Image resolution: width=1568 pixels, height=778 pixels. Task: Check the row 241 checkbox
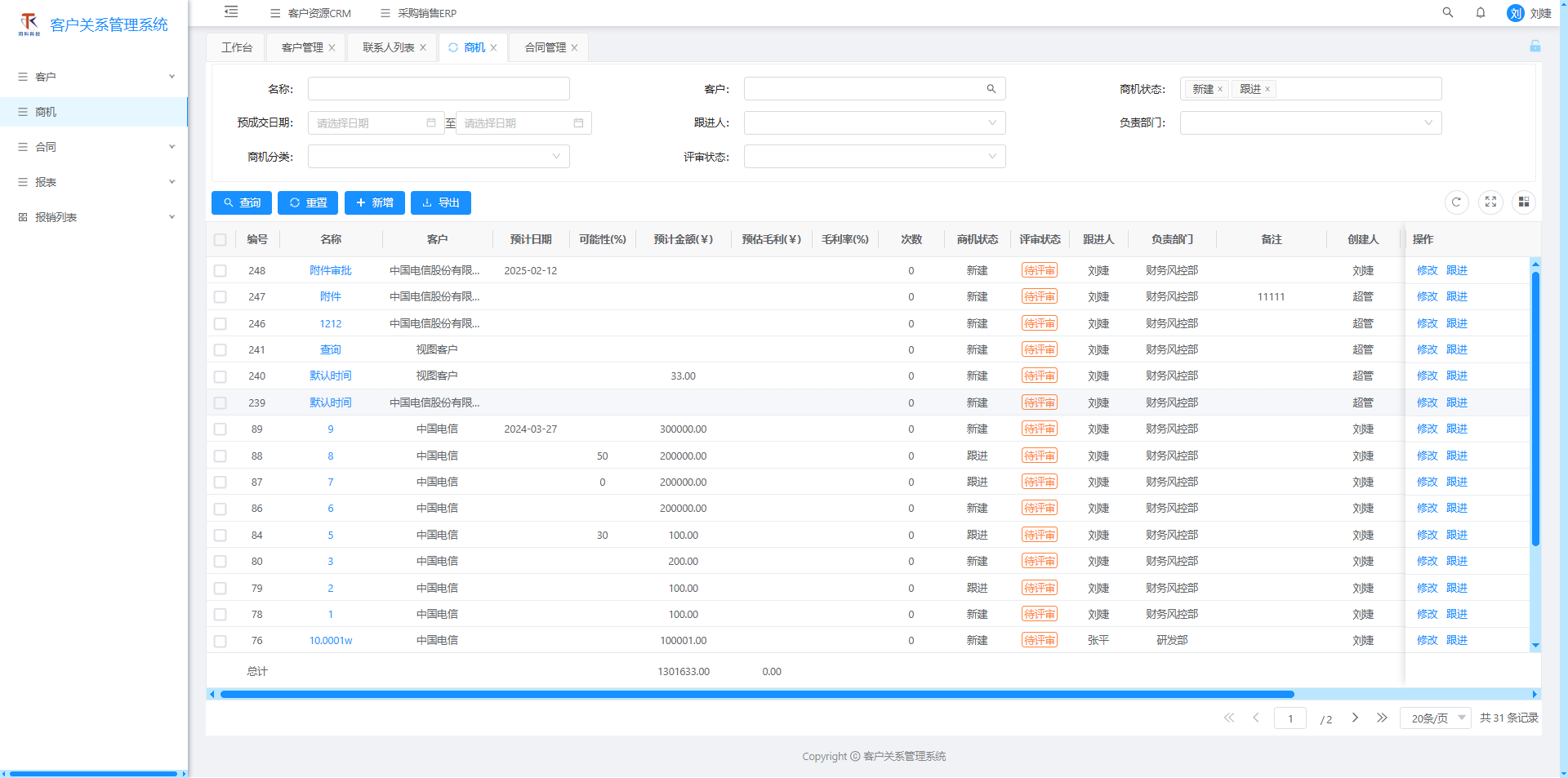click(x=220, y=350)
